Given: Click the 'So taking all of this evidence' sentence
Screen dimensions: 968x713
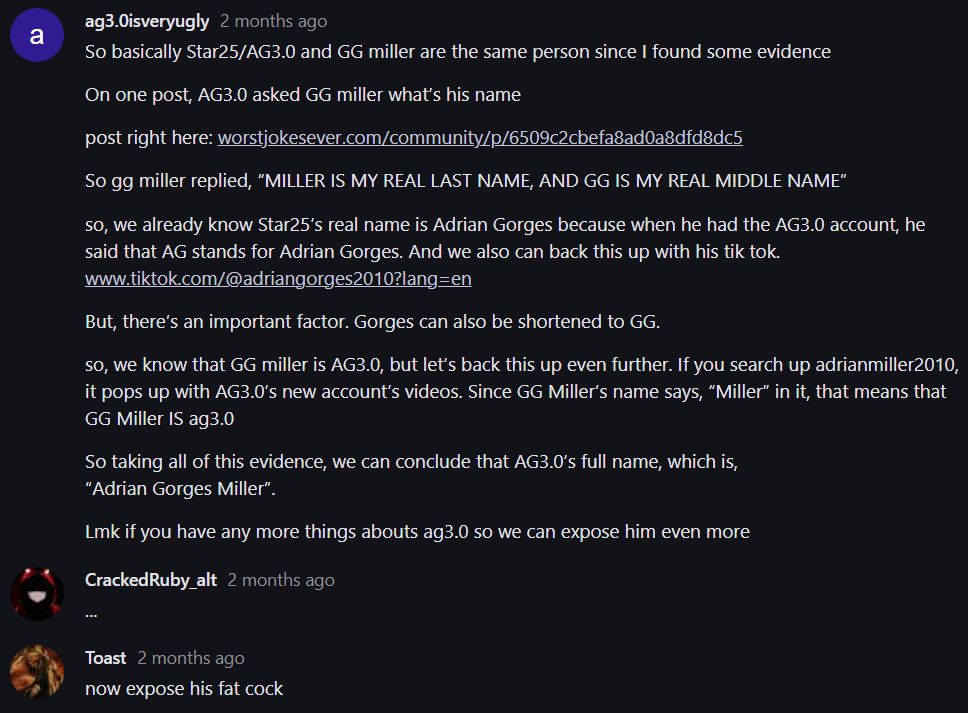Looking at the screenshot, I should pyautogui.click(x=411, y=462).
